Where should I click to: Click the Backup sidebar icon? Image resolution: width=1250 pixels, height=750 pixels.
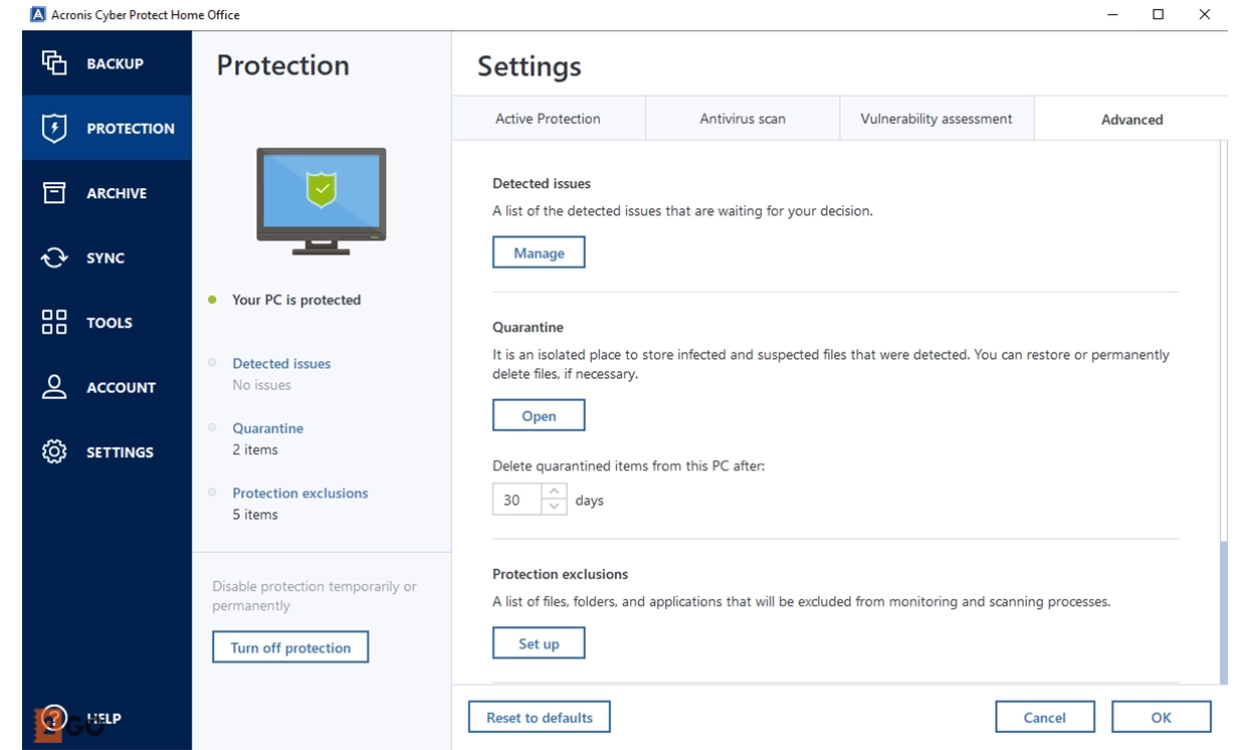[54, 63]
